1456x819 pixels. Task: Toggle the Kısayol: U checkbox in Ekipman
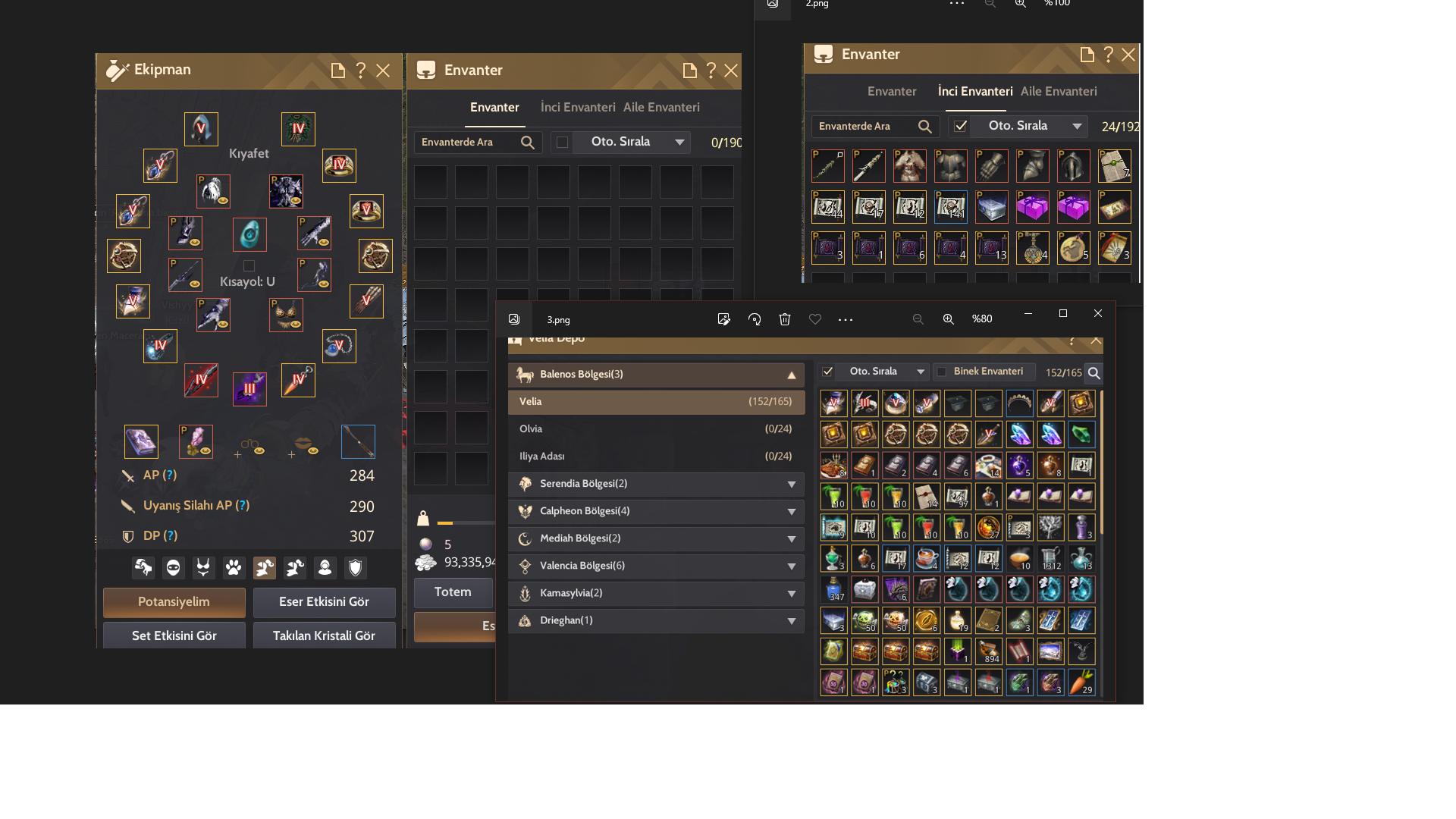click(249, 265)
